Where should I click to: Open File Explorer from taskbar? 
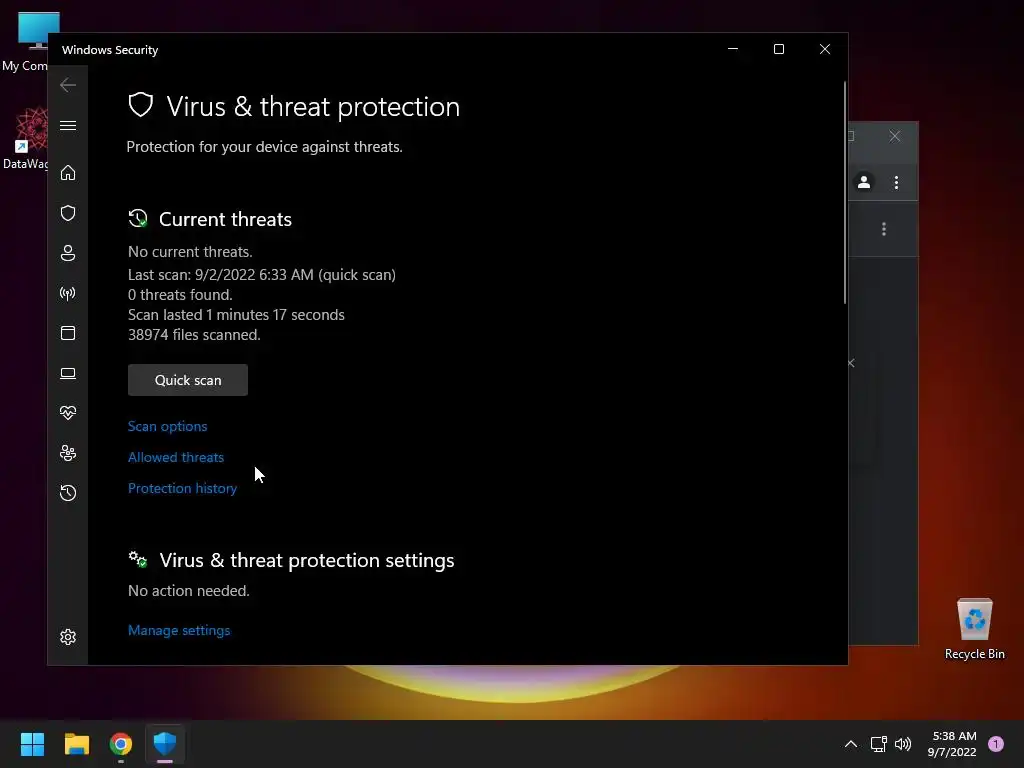pos(76,744)
